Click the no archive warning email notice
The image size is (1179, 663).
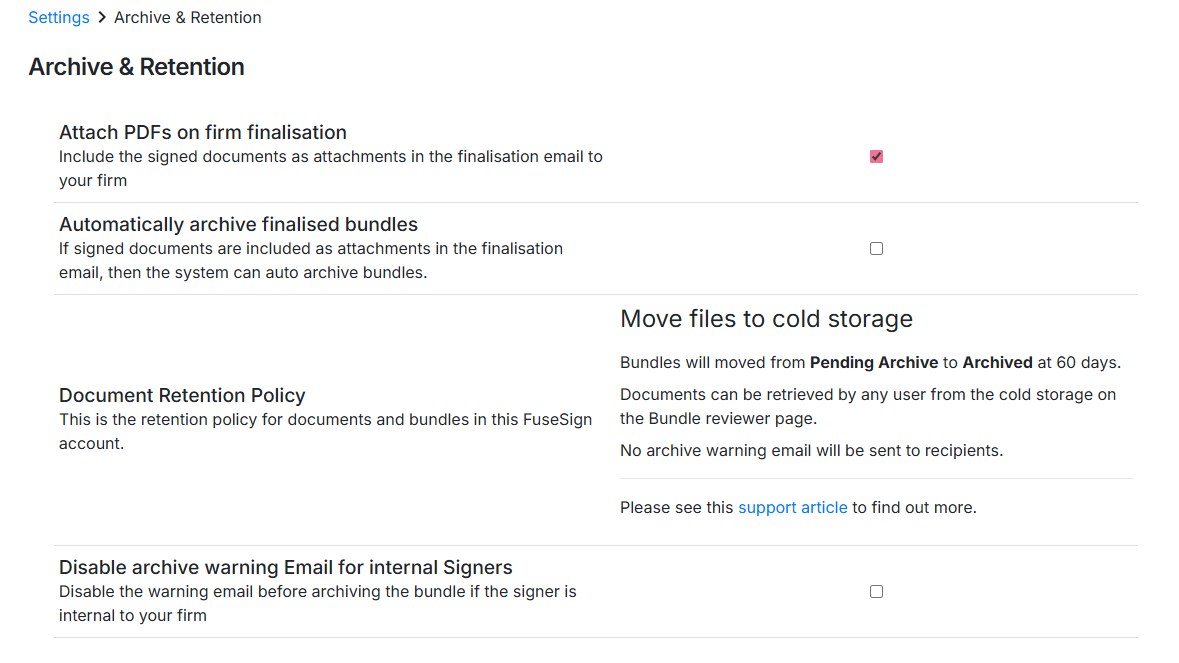click(811, 450)
